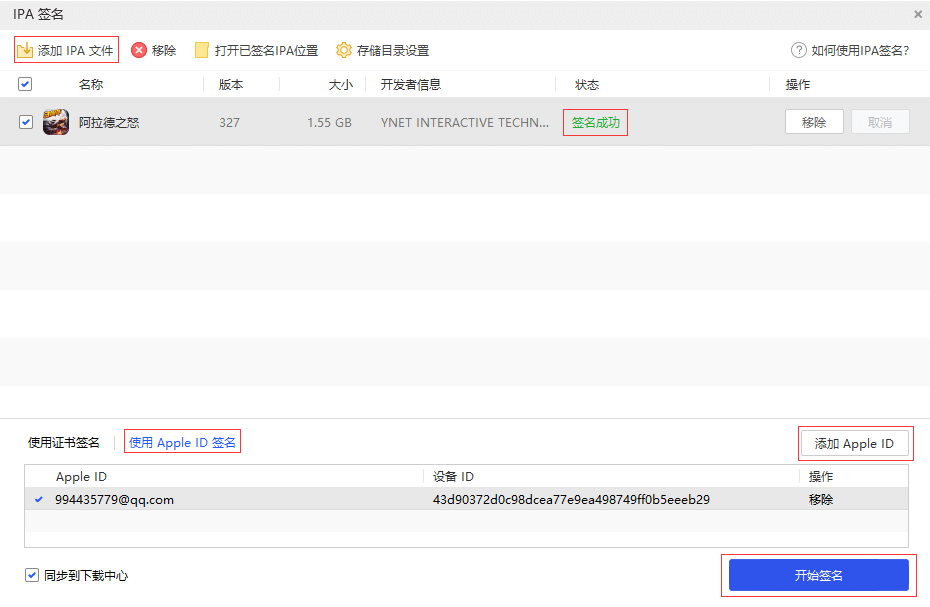Switch to 使用 Apple ID 签名 tab
The image size is (930, 607).
point(183,442)
